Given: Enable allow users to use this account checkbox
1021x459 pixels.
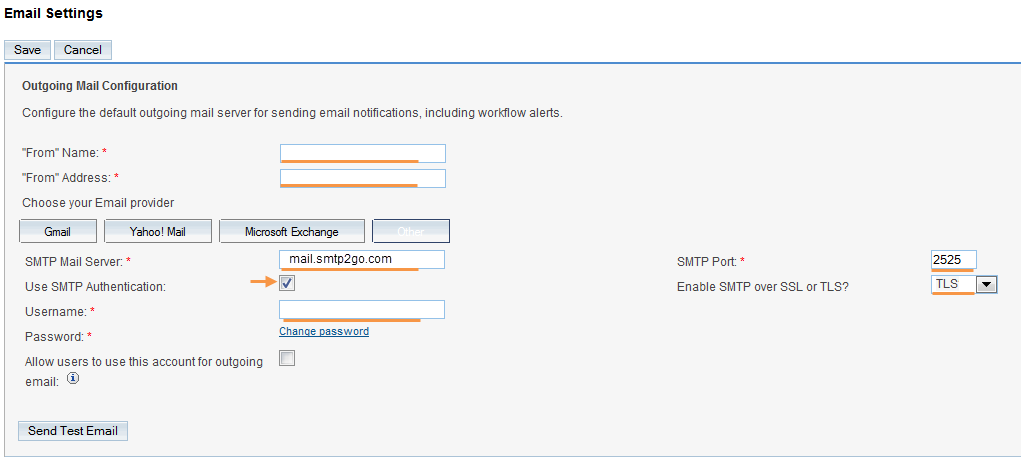Looking at the screenshot, I should click(x=287, y=359).
